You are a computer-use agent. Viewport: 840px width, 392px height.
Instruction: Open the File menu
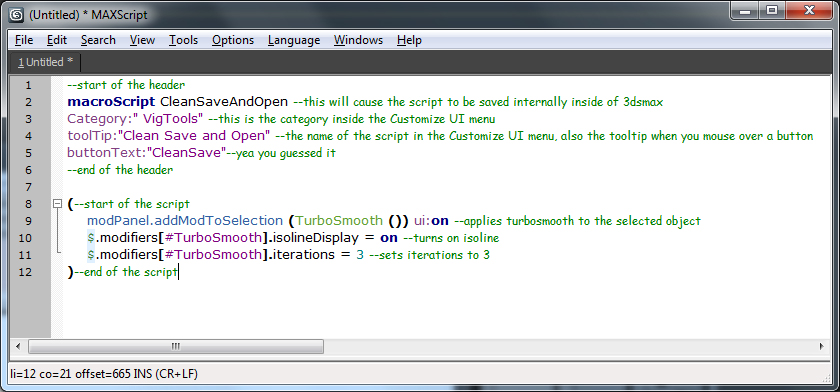24,40
